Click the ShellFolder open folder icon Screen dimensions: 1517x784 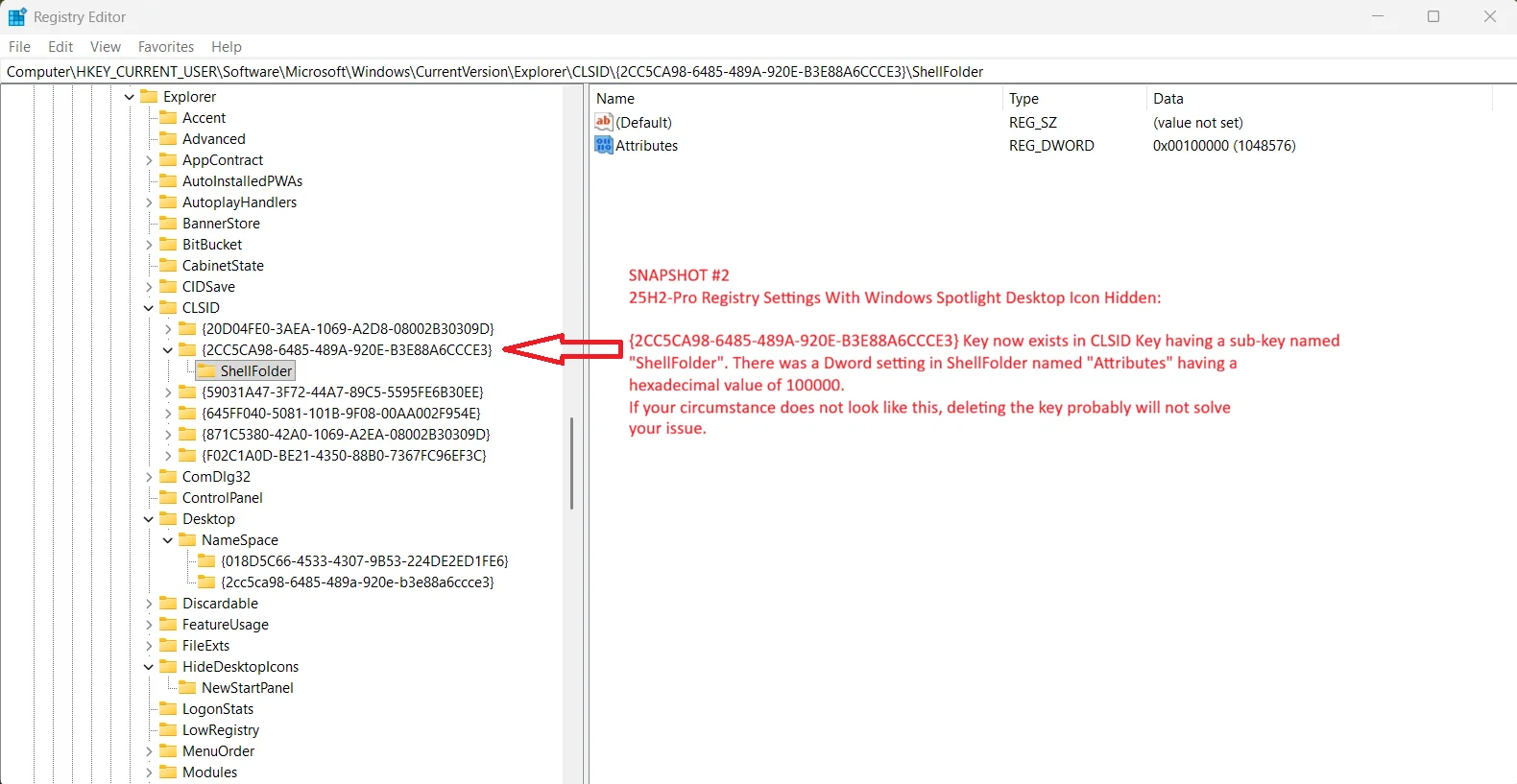coord(206,370)
